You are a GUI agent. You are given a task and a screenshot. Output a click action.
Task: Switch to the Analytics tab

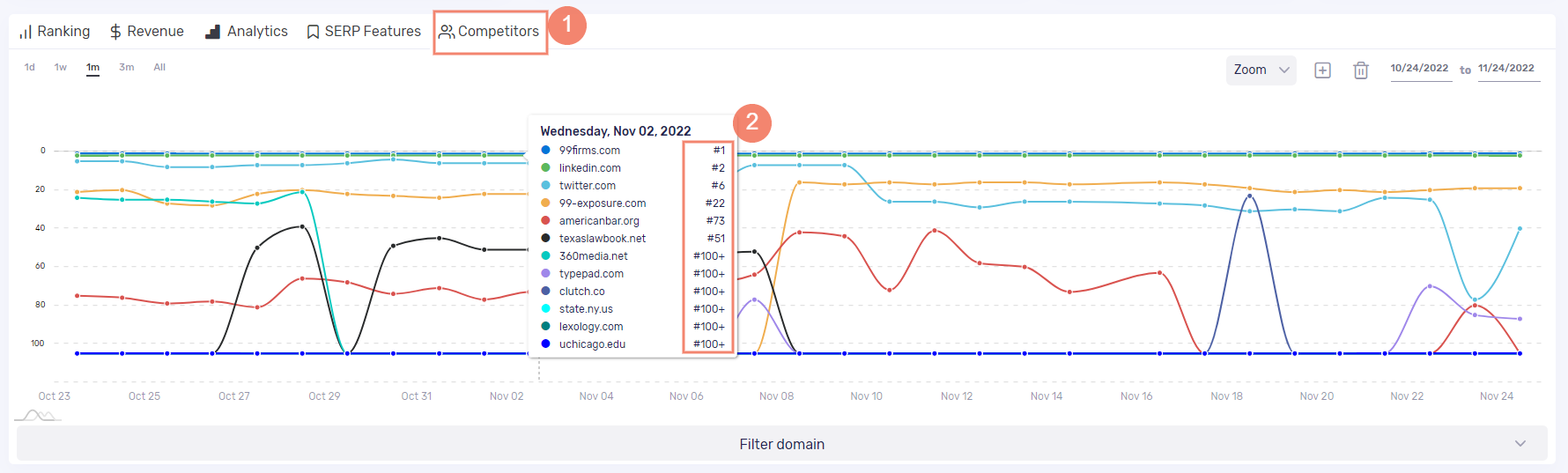tap(247, 32)
